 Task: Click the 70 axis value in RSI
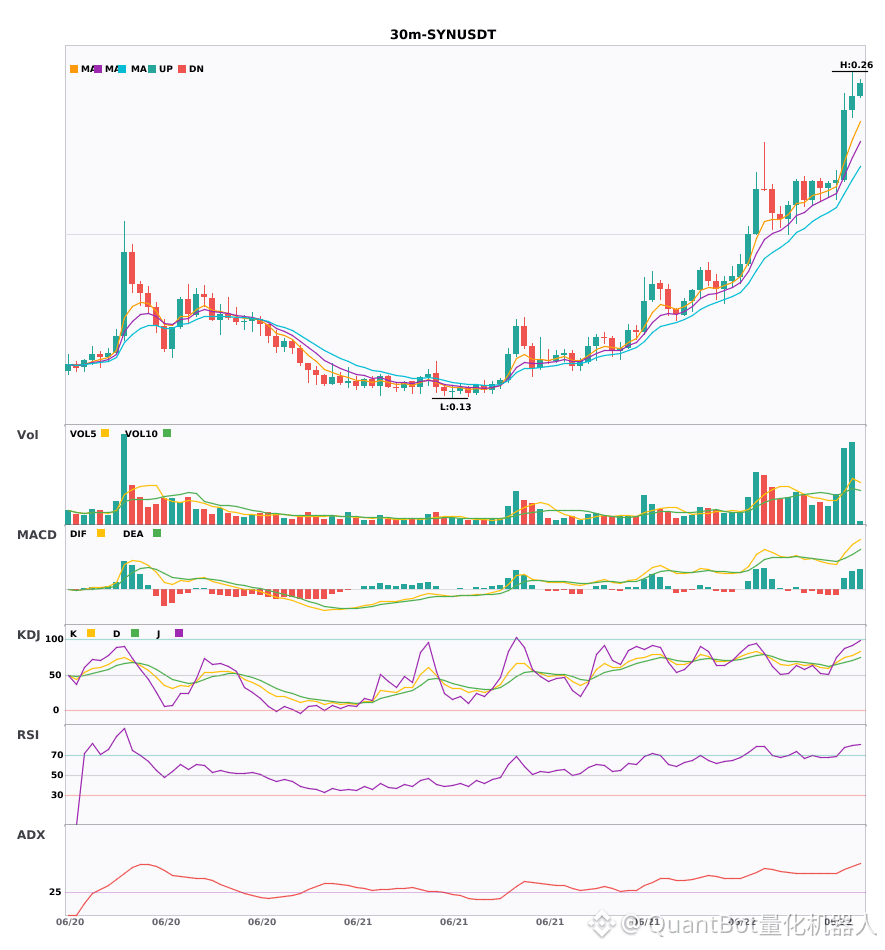(x=57, y=755)
